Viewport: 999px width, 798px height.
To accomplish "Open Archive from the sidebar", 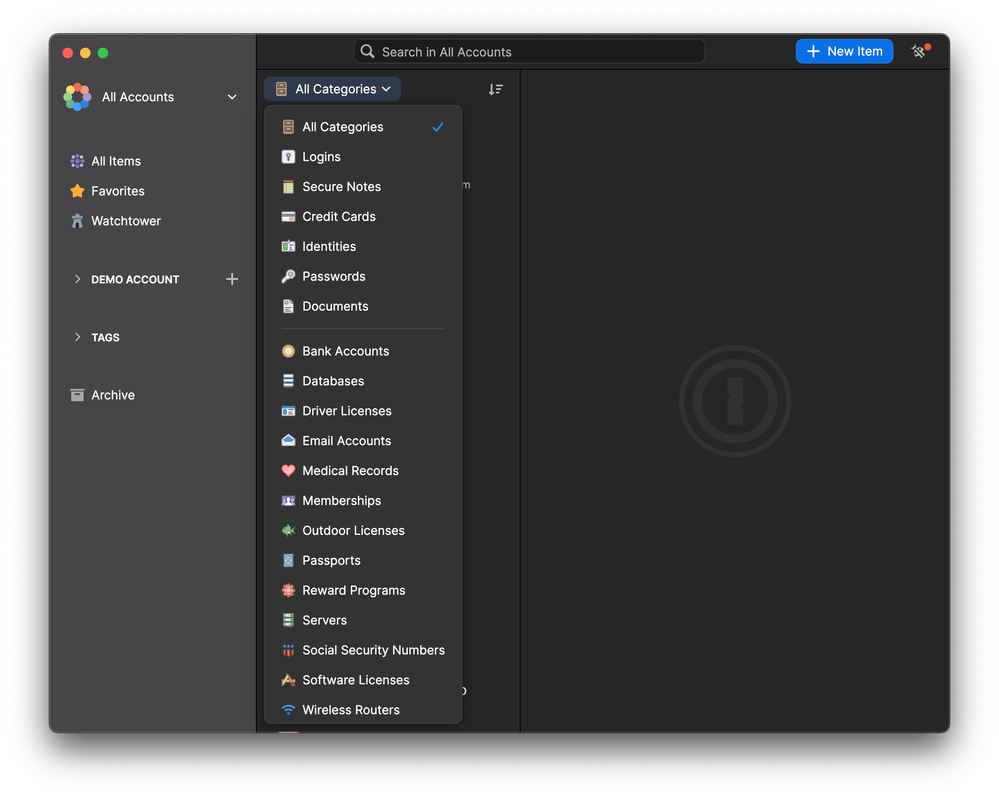I will pyautogui.click(x=112, y=395).
